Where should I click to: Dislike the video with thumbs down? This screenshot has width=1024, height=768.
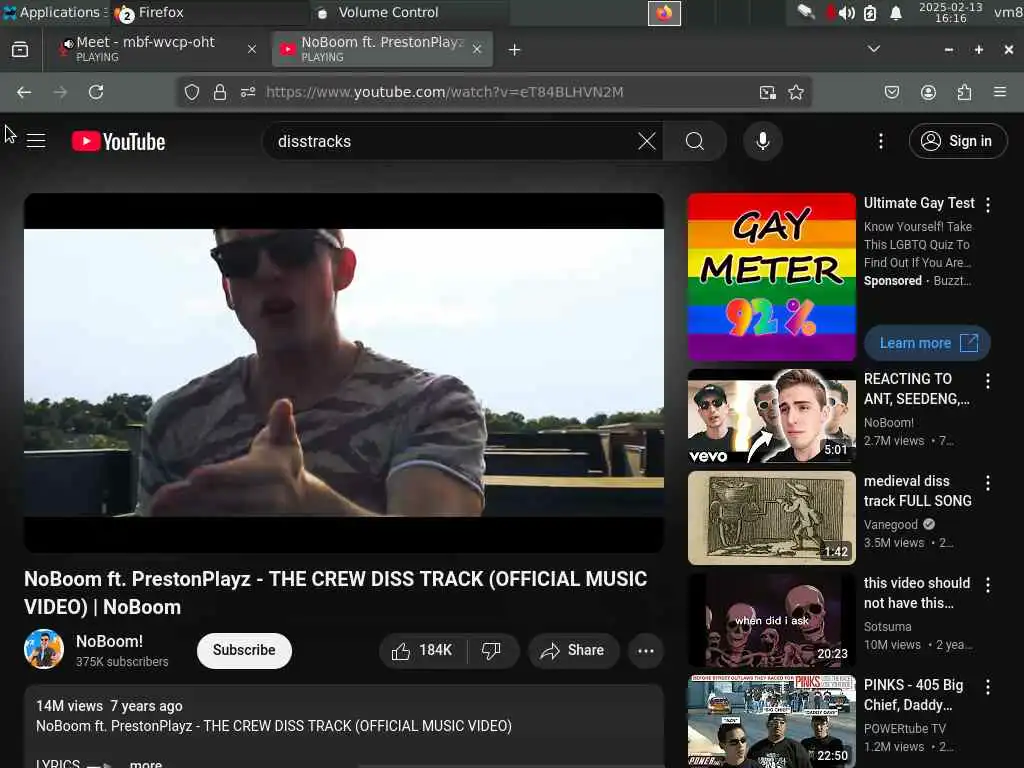coord(492,650)
